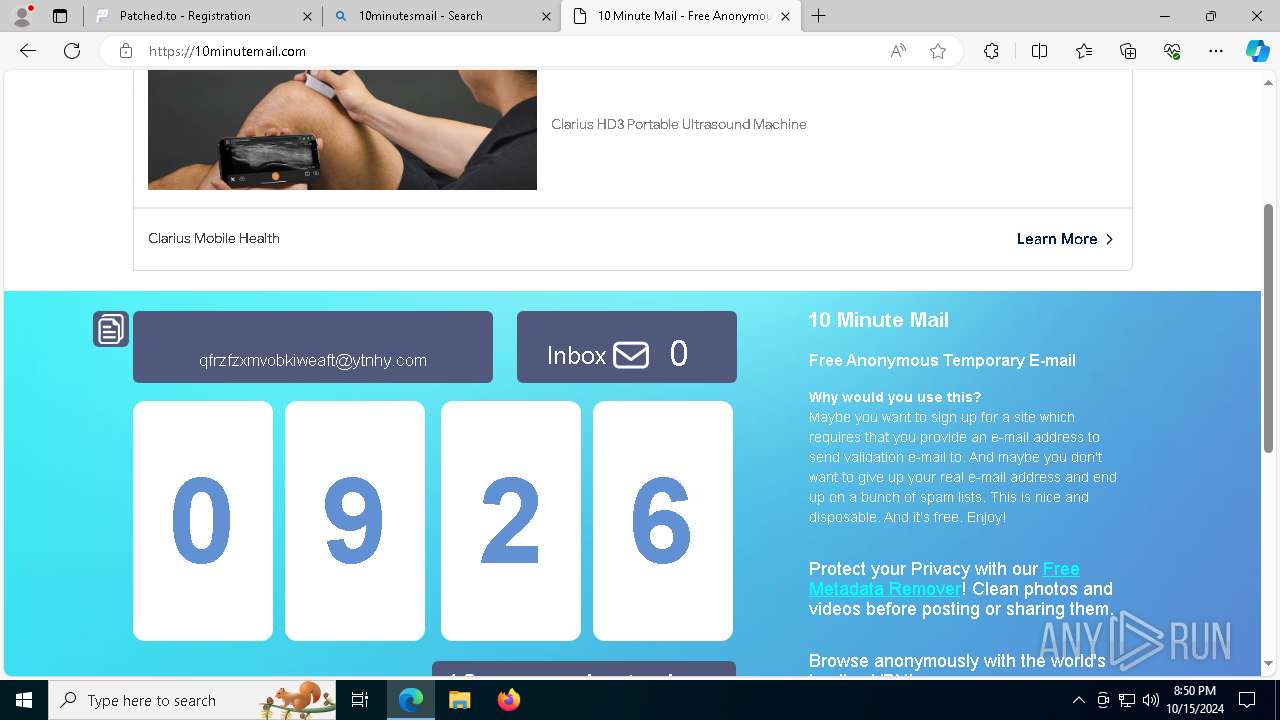Click the countdown card showing 2
The height and width of the screenshot is (720, 1280).
point(511,521)
